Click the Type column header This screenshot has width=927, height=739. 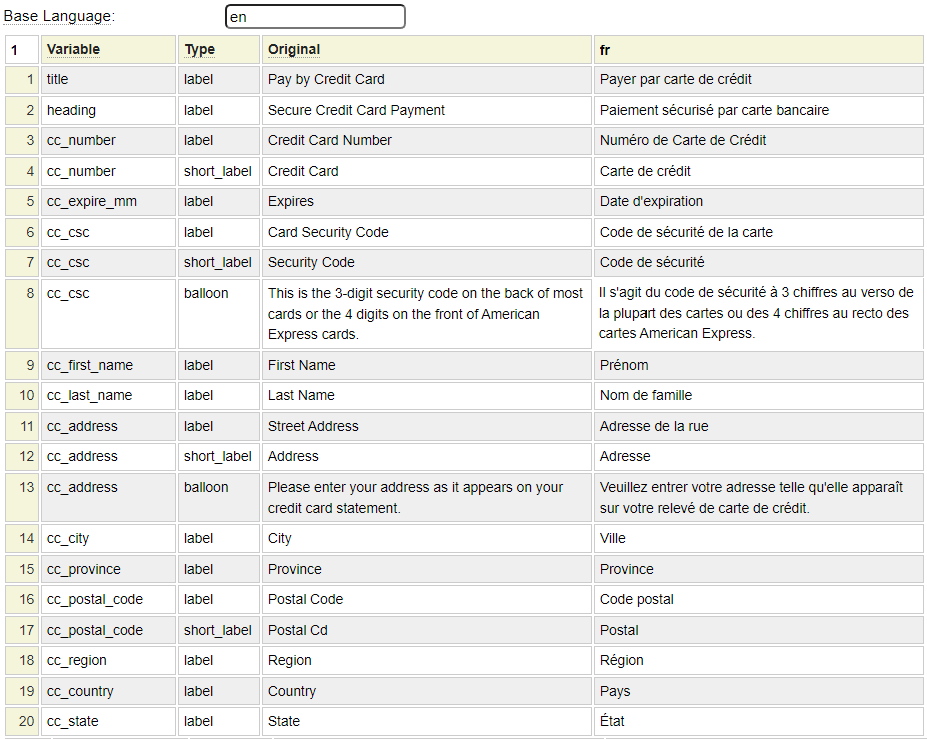pyautogui.click(x=218, y=49)
